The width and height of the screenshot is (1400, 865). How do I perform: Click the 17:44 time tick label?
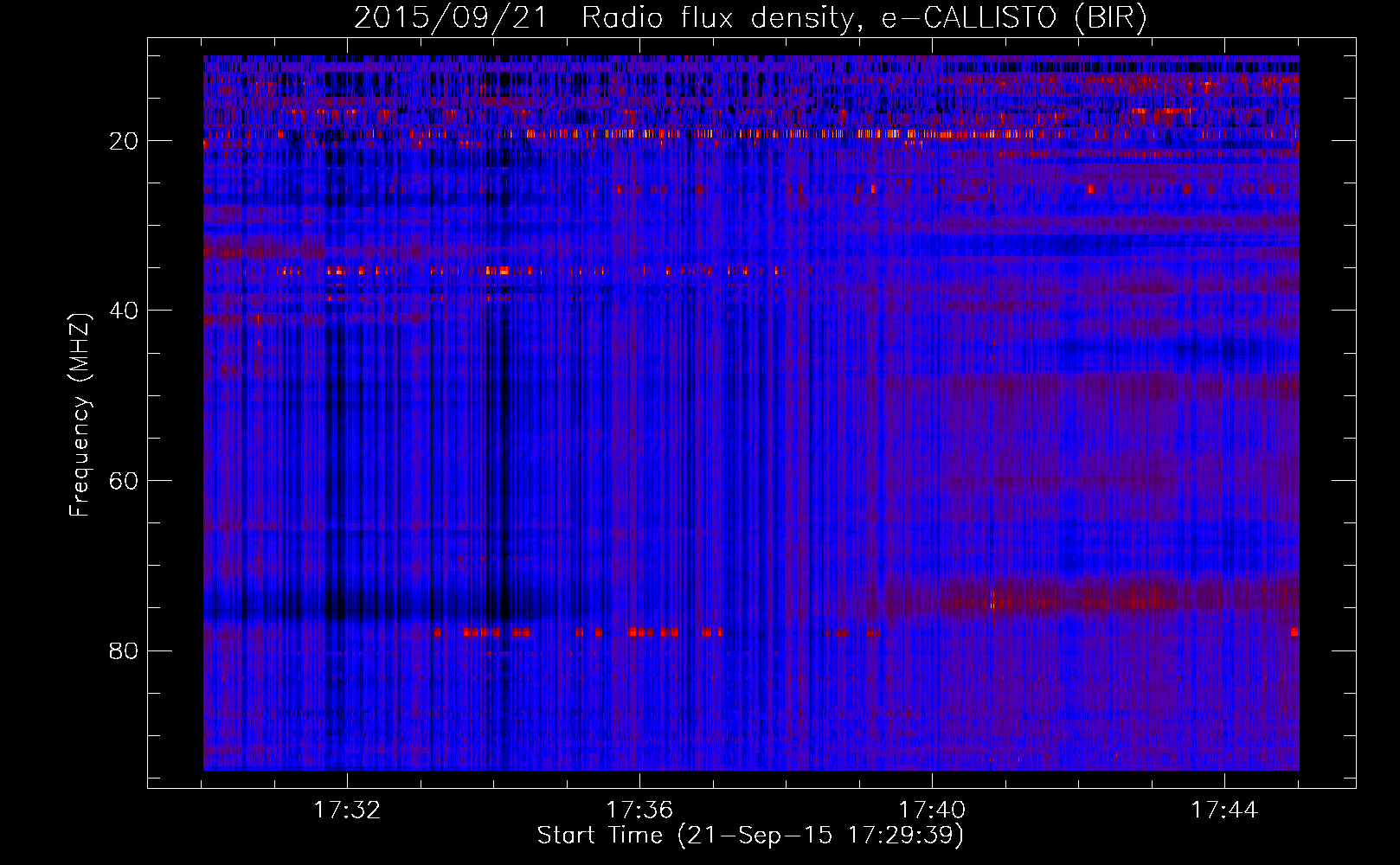1224,811
